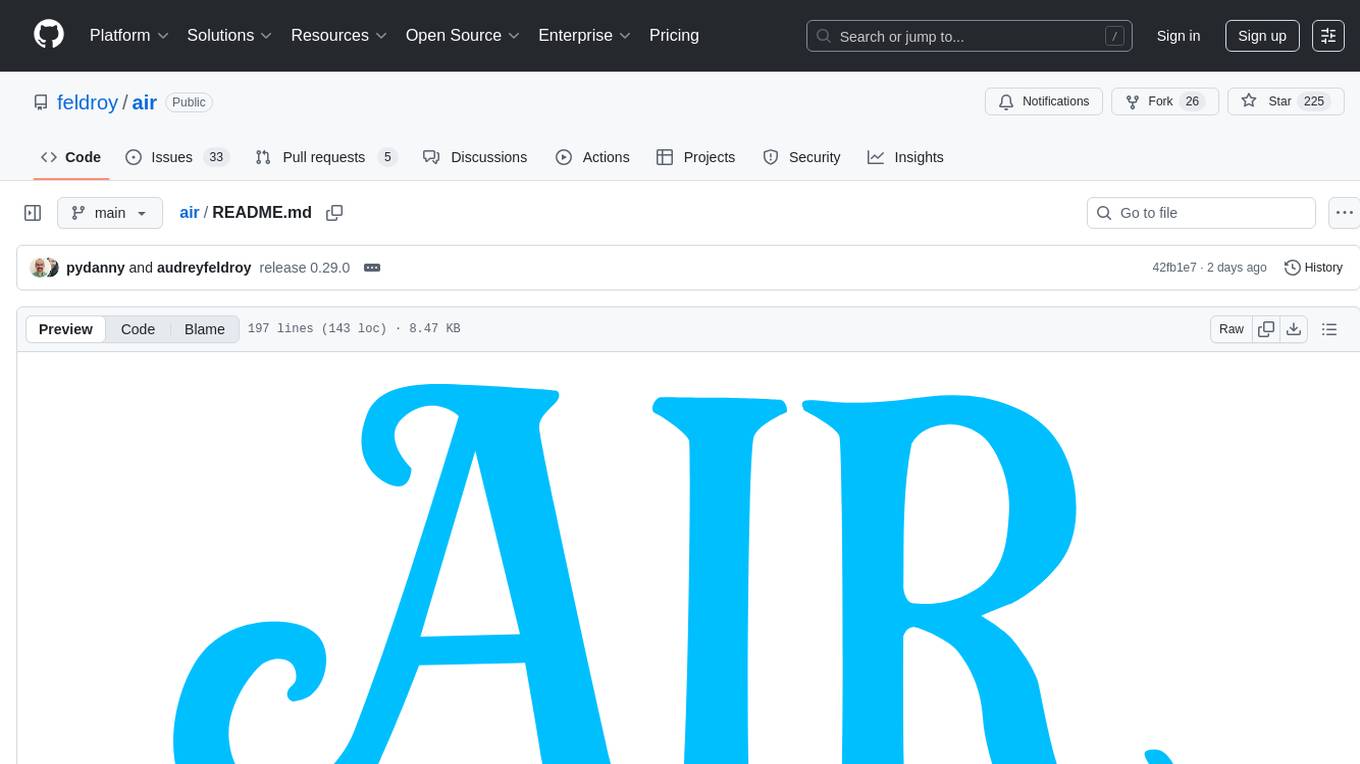The height and width of the screenshot is (764, 1360).
Task: Focus the Search or jump to field
Action: tap(969, 36)
